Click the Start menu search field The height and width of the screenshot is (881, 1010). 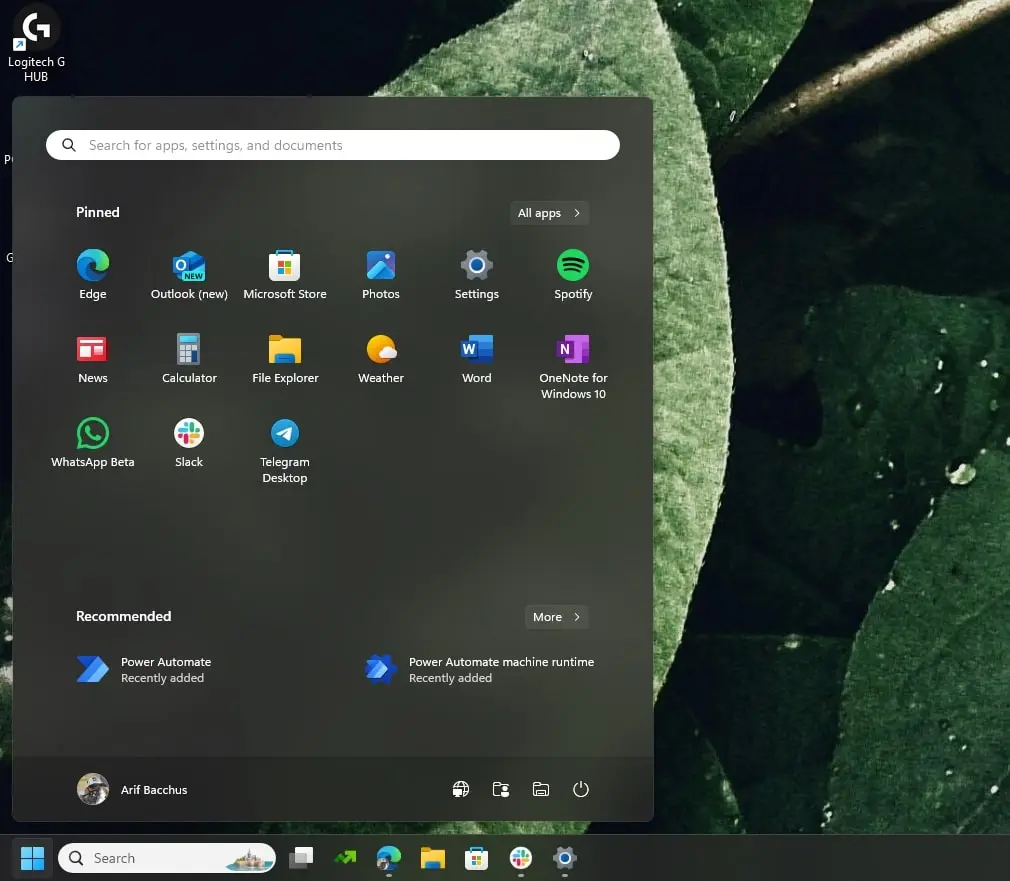point(333,145)
